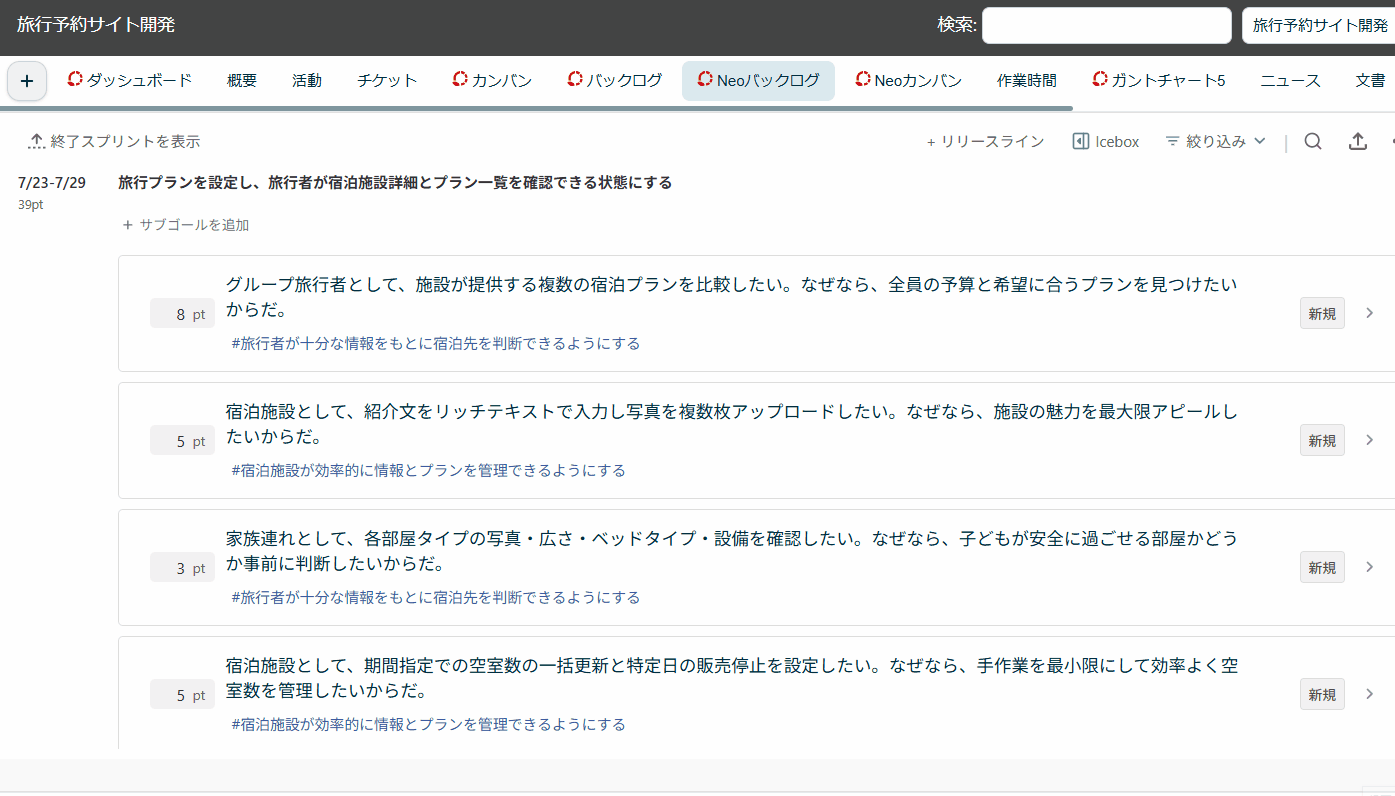Click the sprint goal title 旅行プランを設定し

point(395,183)
